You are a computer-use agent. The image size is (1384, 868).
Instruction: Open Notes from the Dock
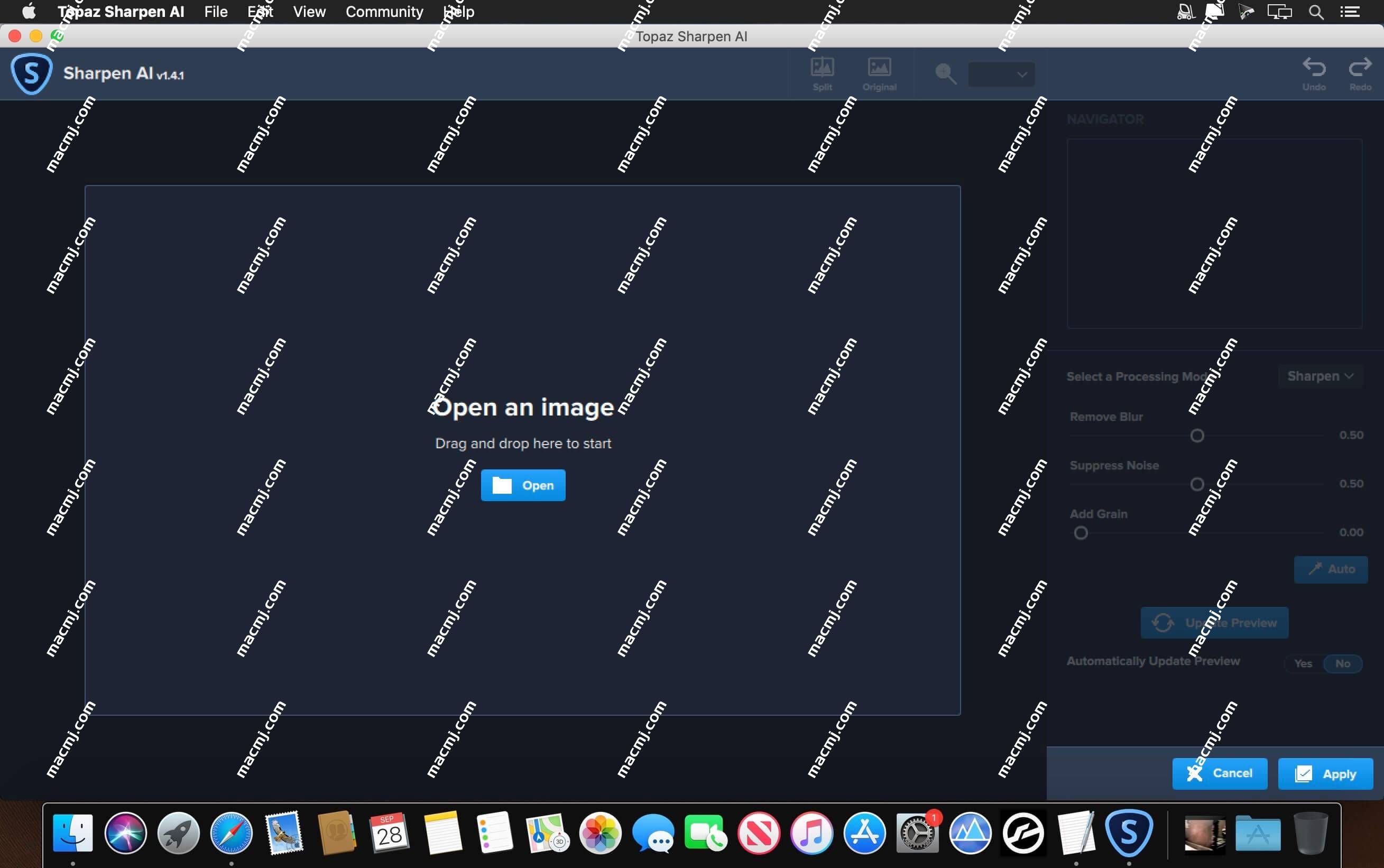(442, 833)
